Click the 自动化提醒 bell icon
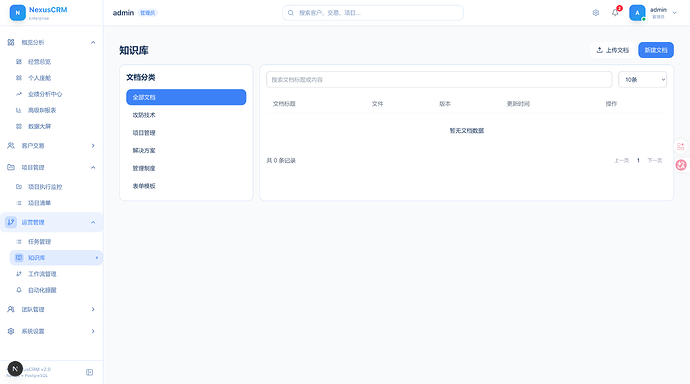Viewport: 690px width, 384px height. pyautogui.click(x=18, y=290)
